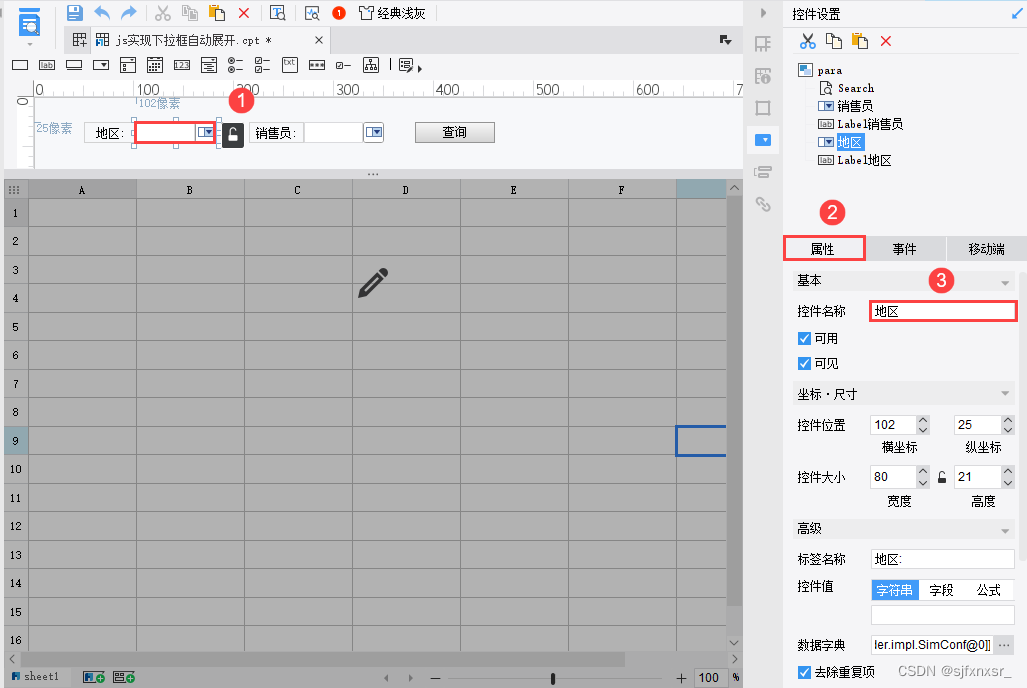
Task: Insert a radio button group widget
Action: (x=235, y=65)
